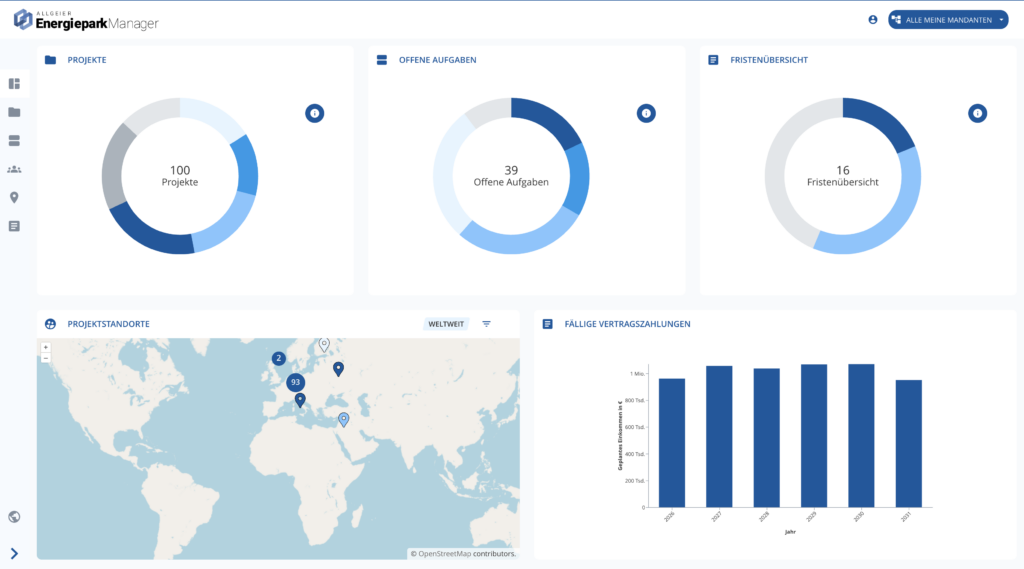1024x569 pixels.
Task: Open the map filter options icon
Action: [487, 324]
